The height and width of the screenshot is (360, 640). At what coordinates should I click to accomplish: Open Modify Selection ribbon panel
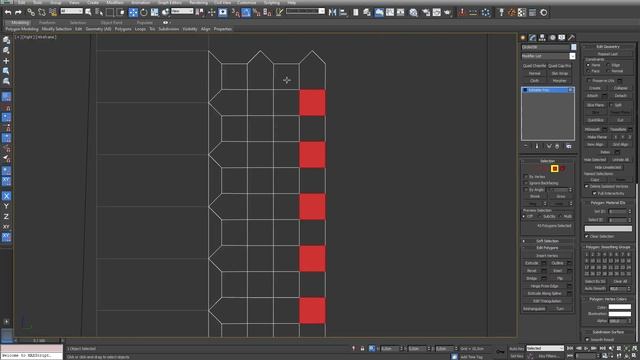click(x=57, y=29)
